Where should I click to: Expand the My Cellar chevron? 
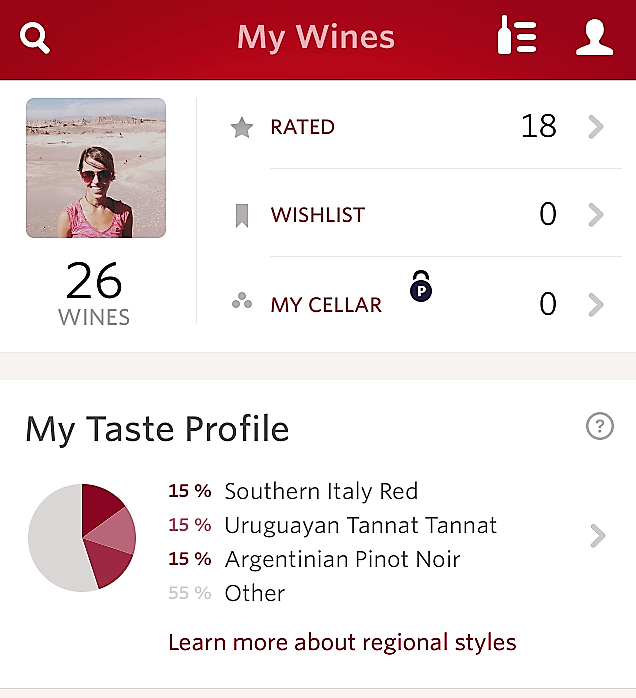tap(597, 304)
